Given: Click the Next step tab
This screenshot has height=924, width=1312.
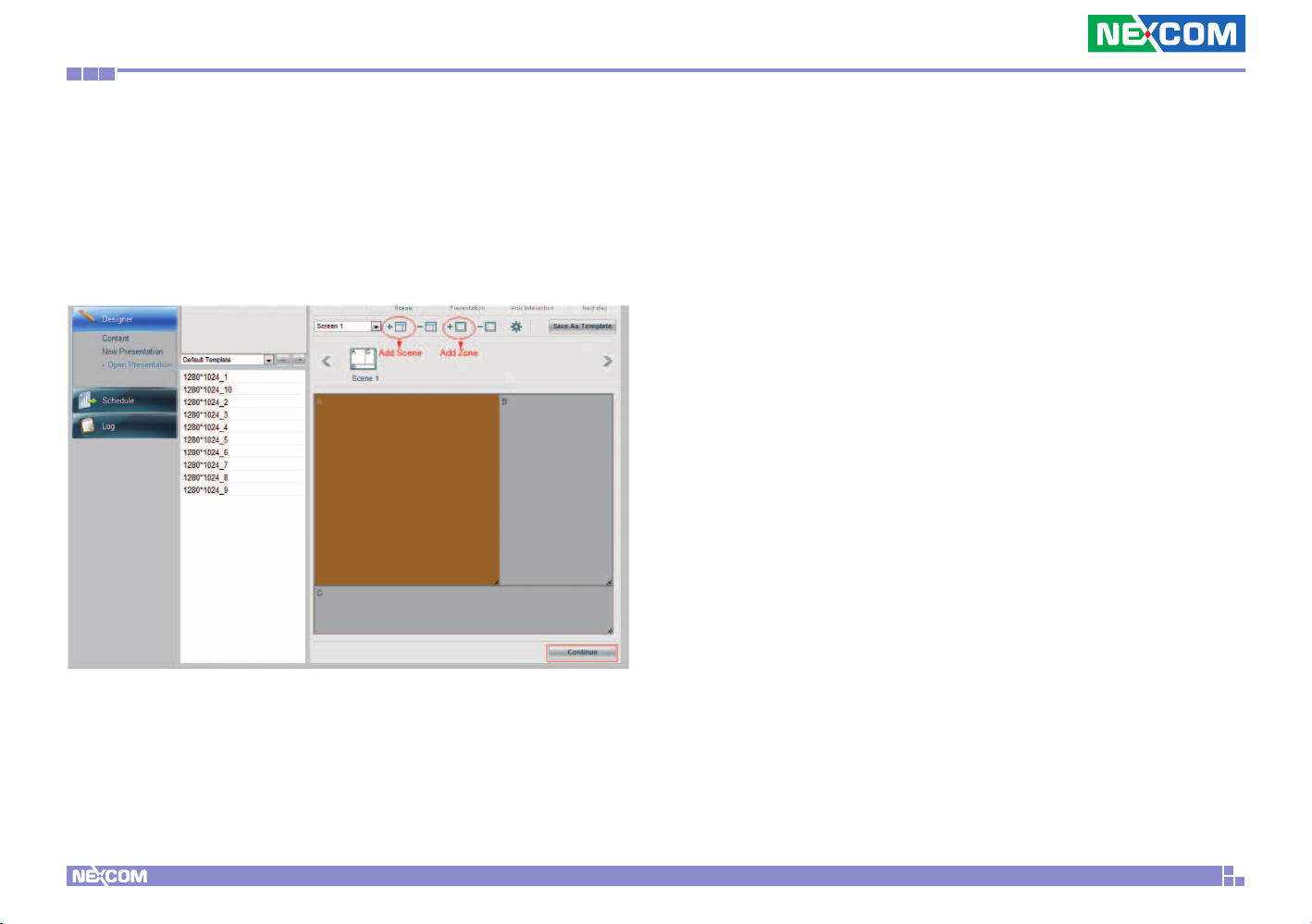Looking at the screenshot, I should pos(594,308).
